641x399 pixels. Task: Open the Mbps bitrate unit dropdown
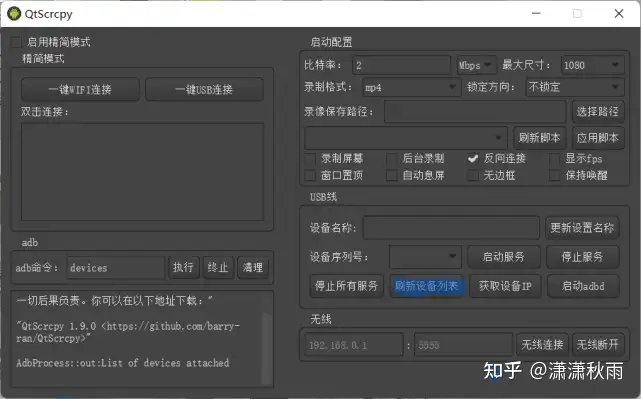476,65
